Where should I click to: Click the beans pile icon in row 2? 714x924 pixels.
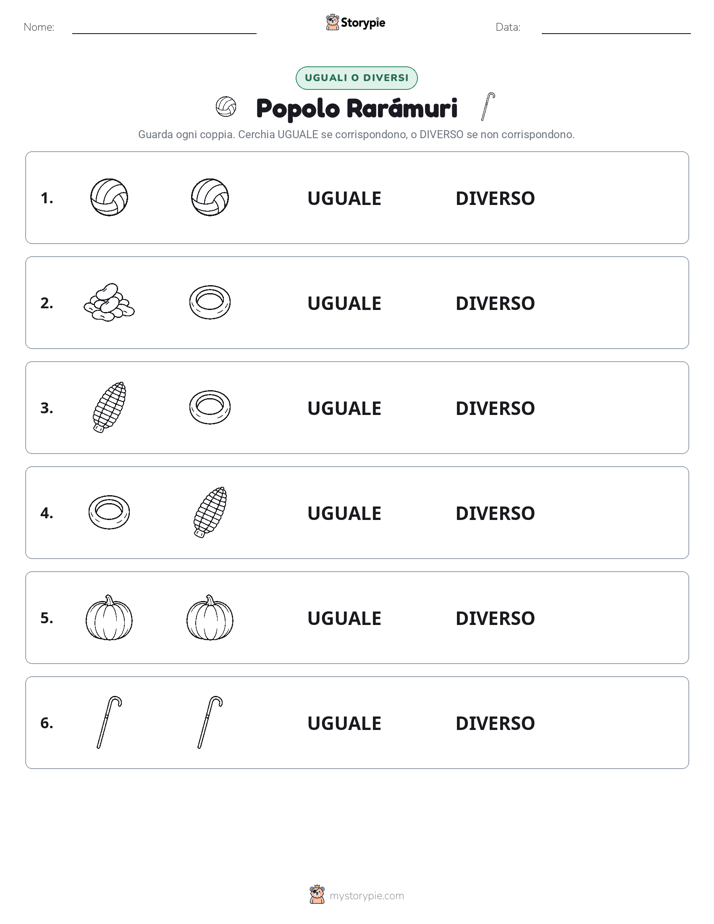(109, 302)
